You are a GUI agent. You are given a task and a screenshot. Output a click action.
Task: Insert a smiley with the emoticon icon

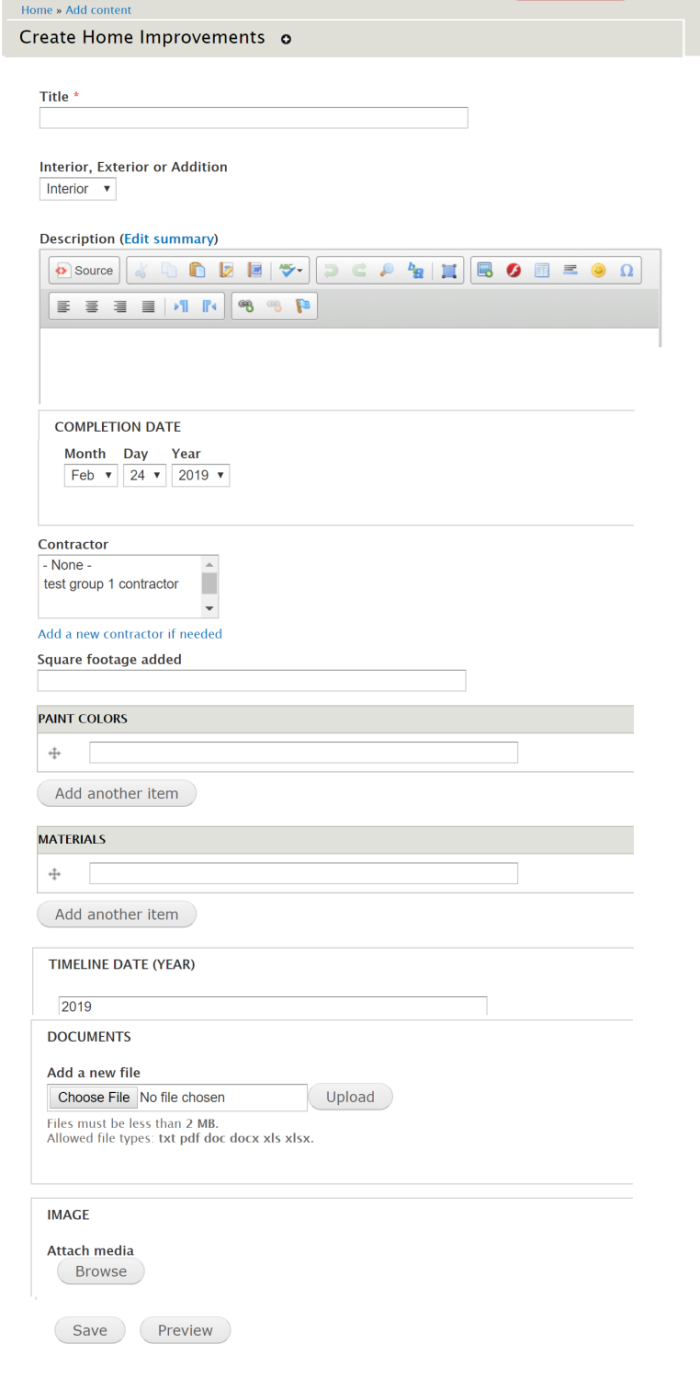pyautogui.click(x=598, y=271)
